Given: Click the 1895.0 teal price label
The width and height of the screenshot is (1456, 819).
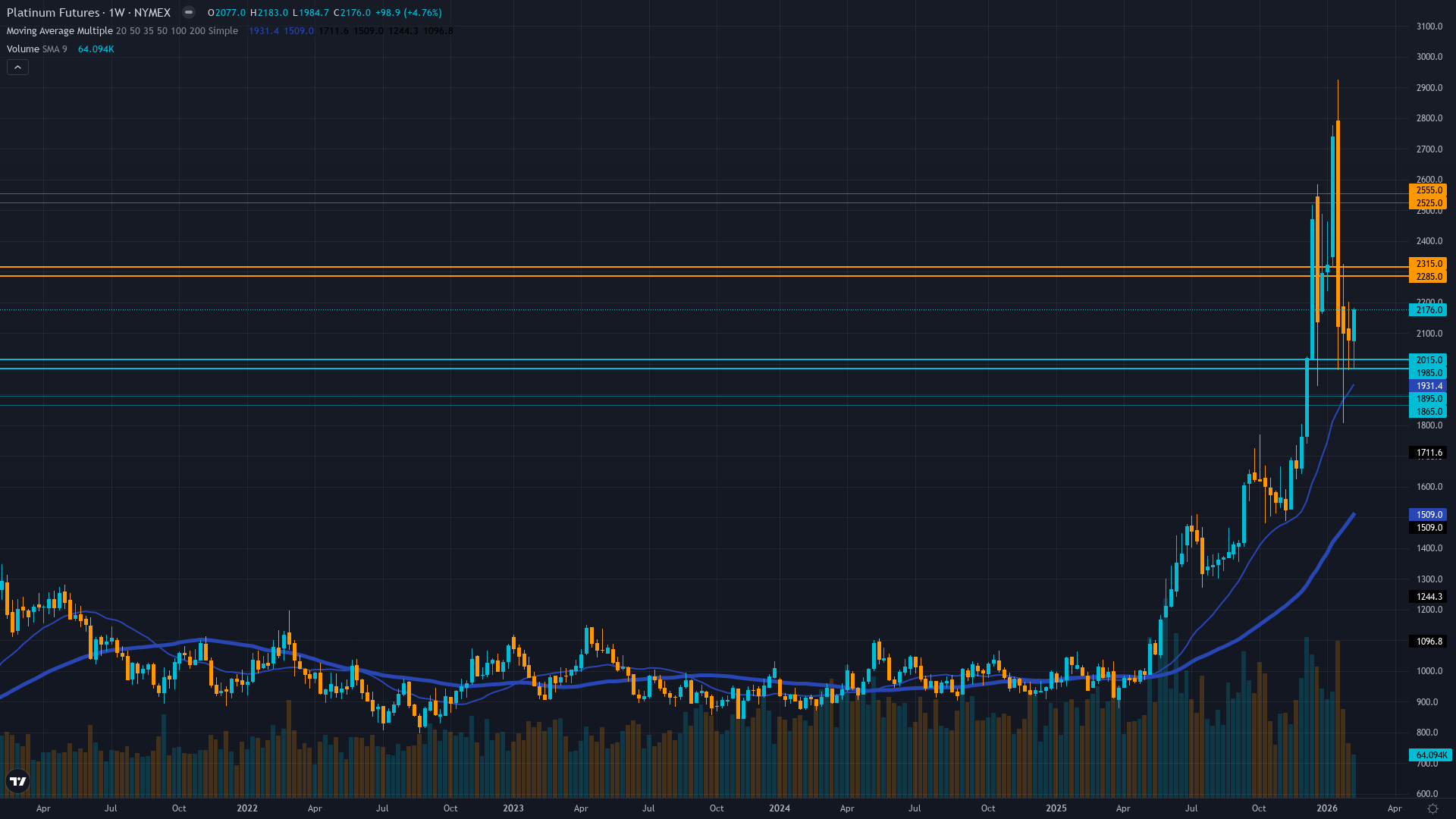Looking at the screenshot, I should click(1428, 399).
